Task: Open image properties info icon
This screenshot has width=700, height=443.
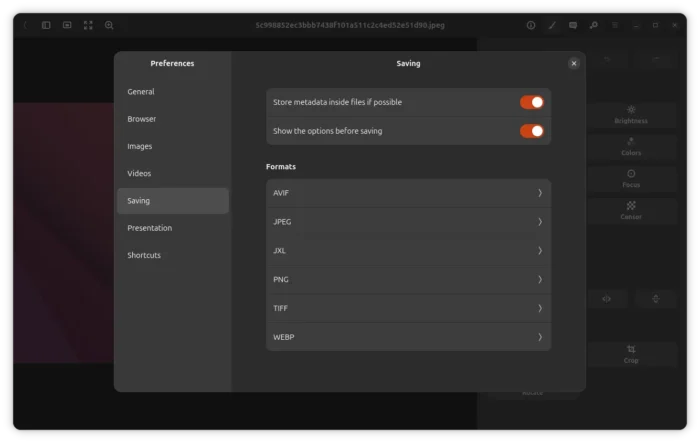Action: point(531,25)
